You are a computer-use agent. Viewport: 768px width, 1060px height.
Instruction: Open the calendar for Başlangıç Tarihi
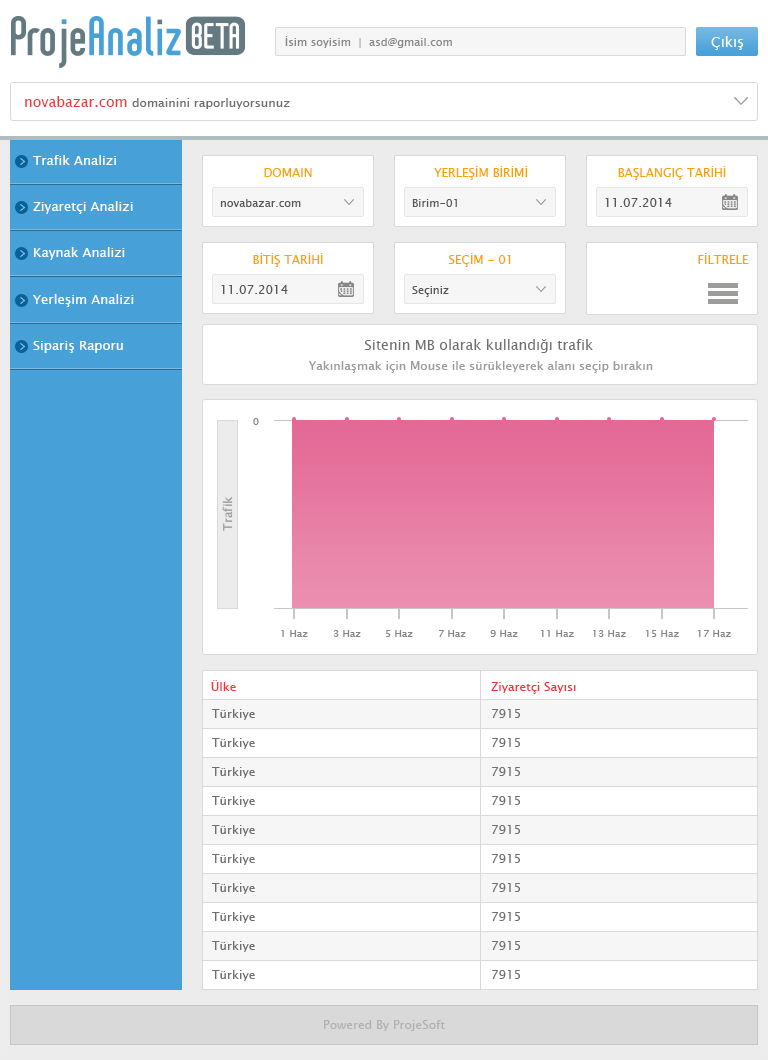(x=730, y=202)
